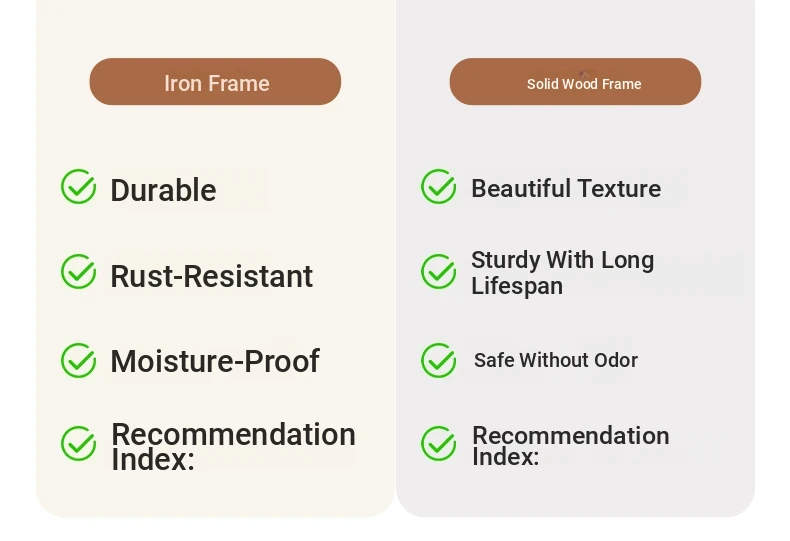Click the Durable feature text

(x=163, y=190)
